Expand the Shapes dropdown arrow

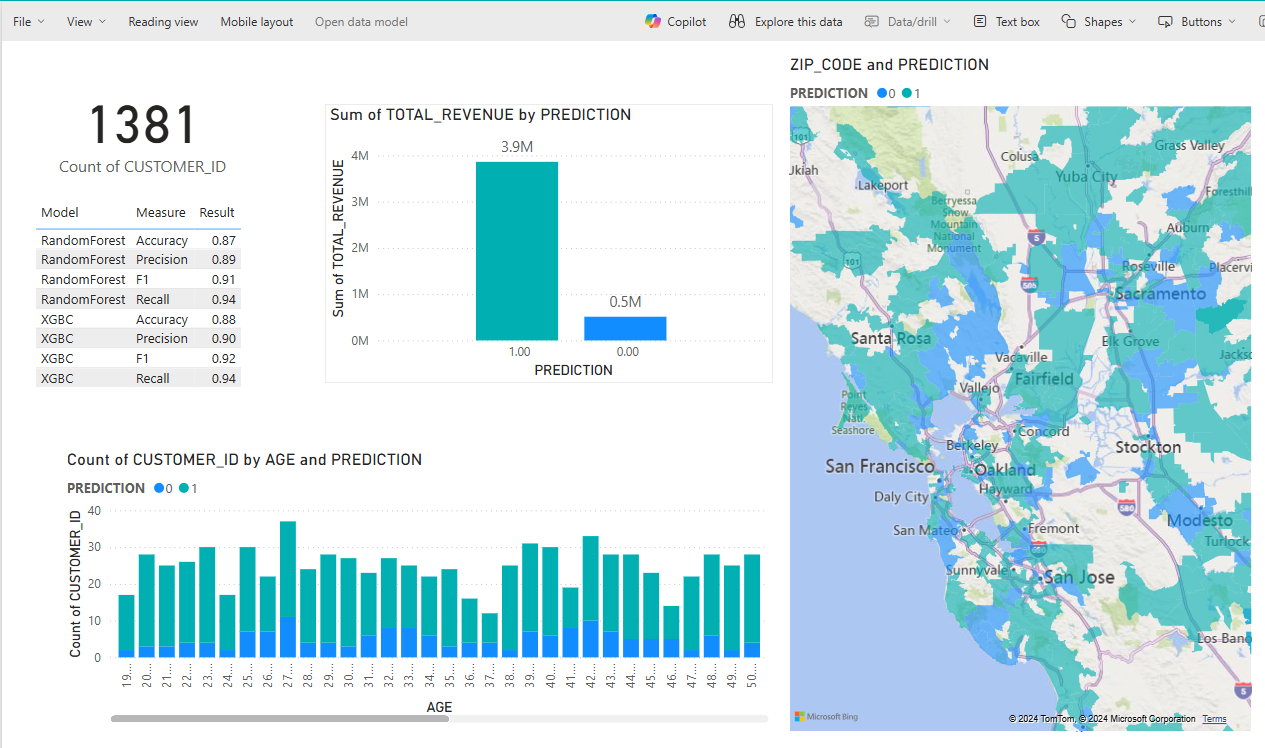point(1132,21)
